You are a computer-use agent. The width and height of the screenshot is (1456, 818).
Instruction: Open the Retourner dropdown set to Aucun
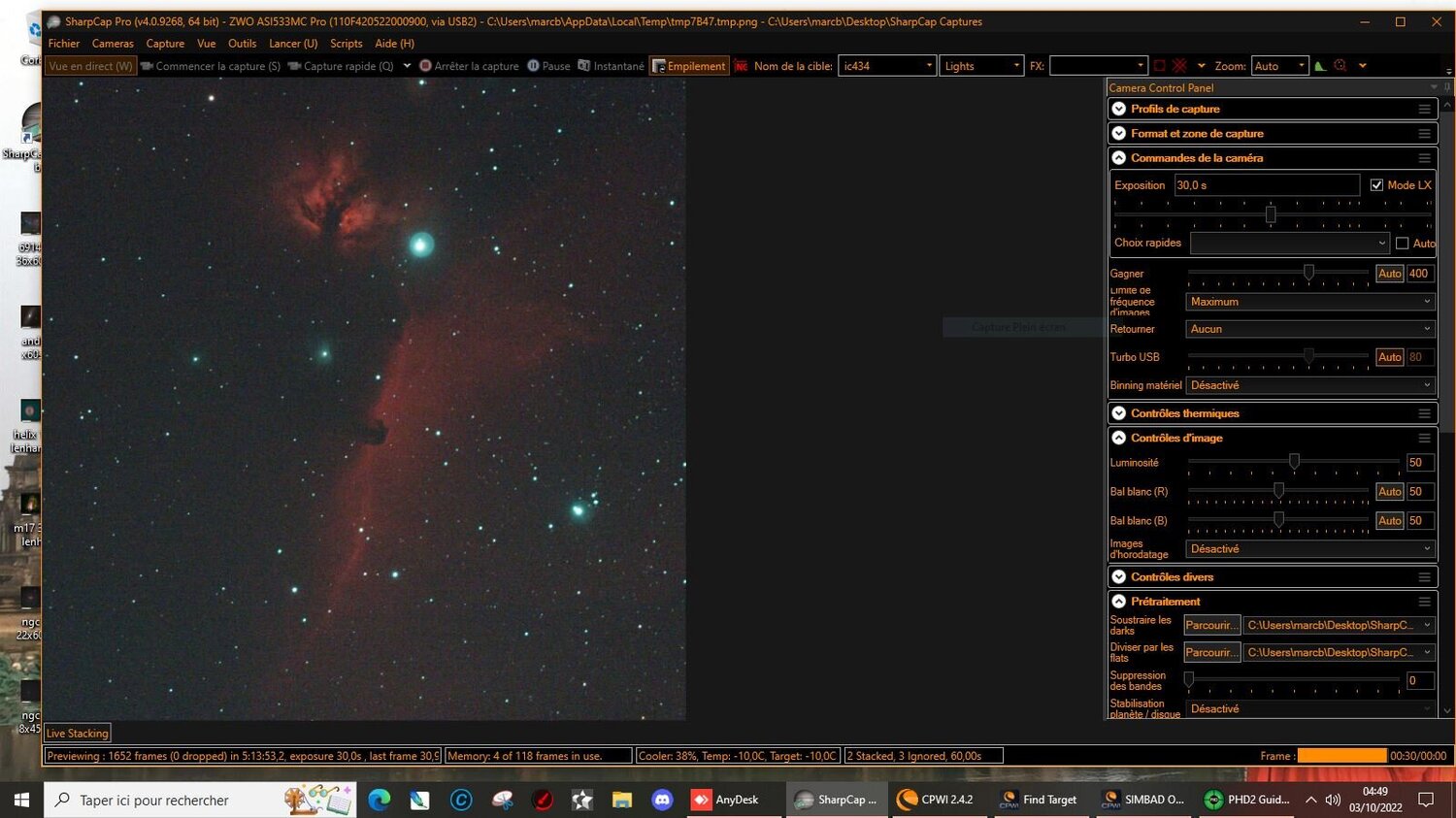tap(1308, 328)
